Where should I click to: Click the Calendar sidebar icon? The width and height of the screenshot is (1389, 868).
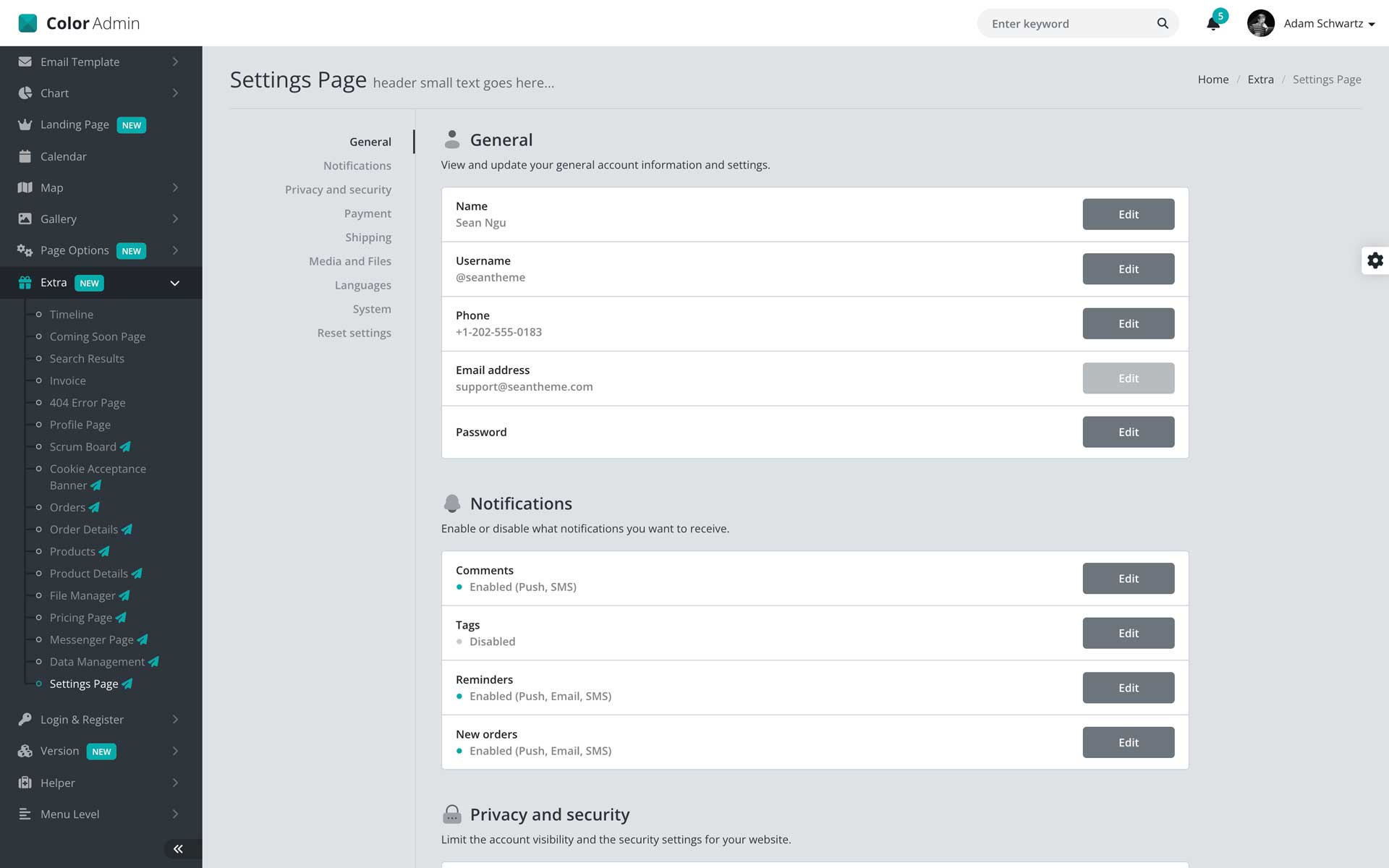point(25,156)
